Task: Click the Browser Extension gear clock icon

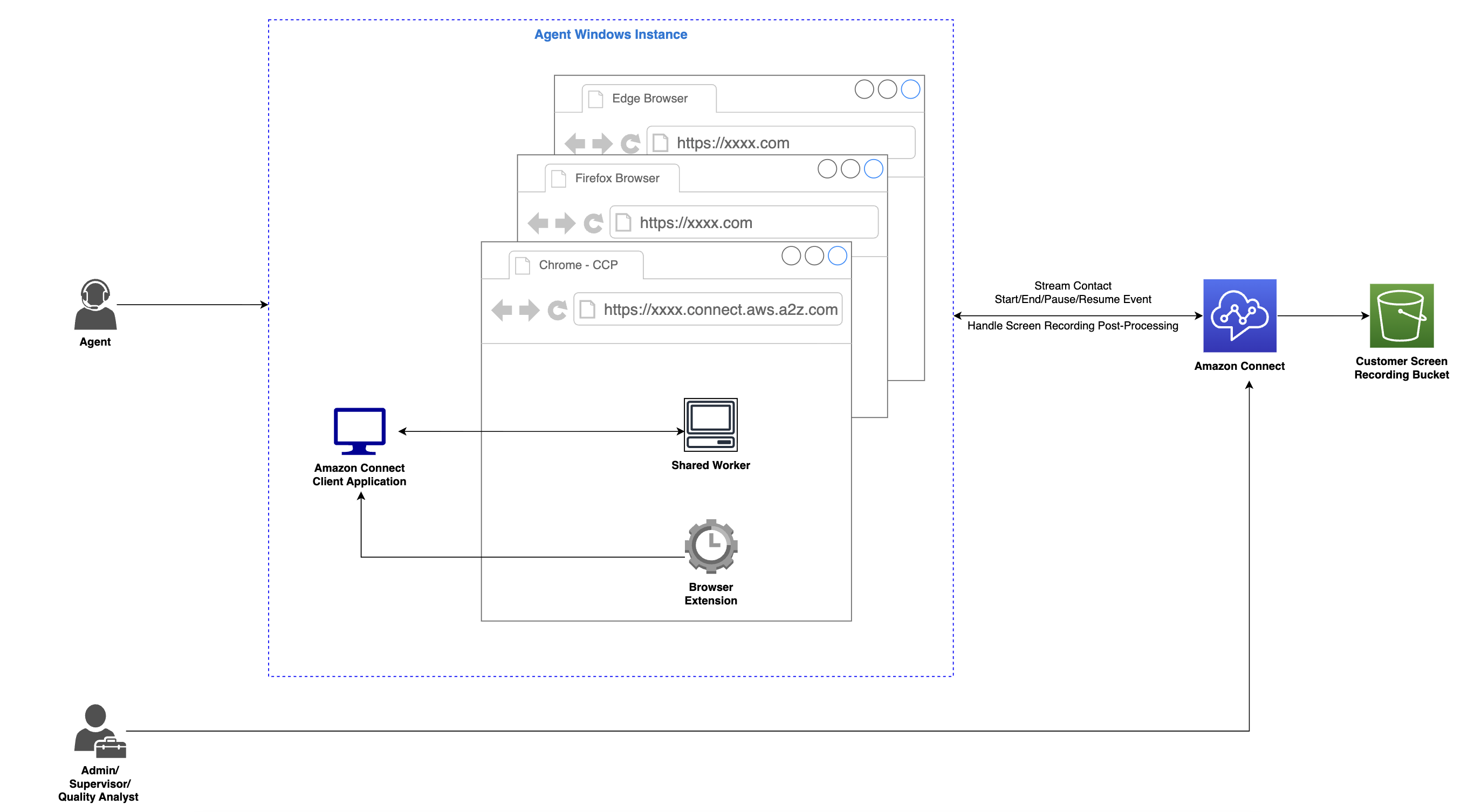Action: [711, 546]
